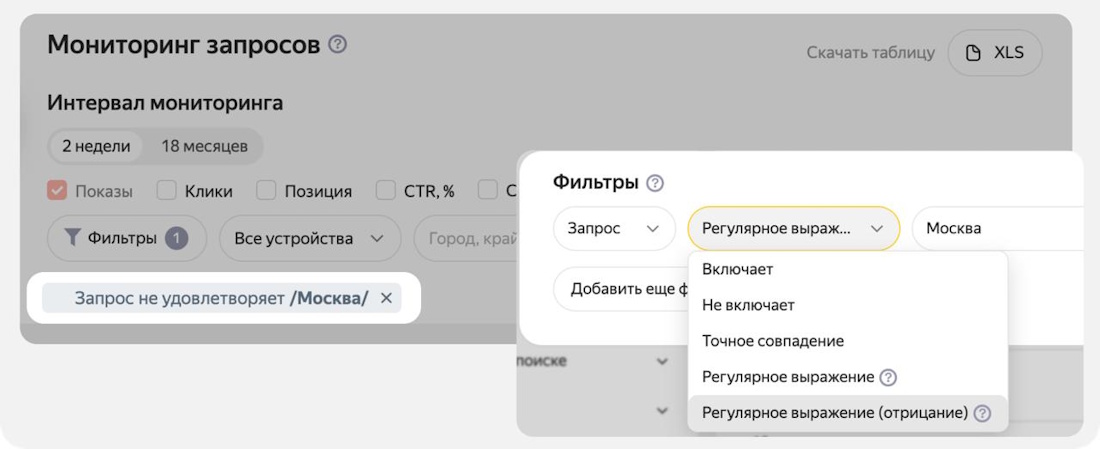Viewport: 1100px width, 449px height.
Task: Click help icon for Регулярное выражение option
Action: pos(888,377)
